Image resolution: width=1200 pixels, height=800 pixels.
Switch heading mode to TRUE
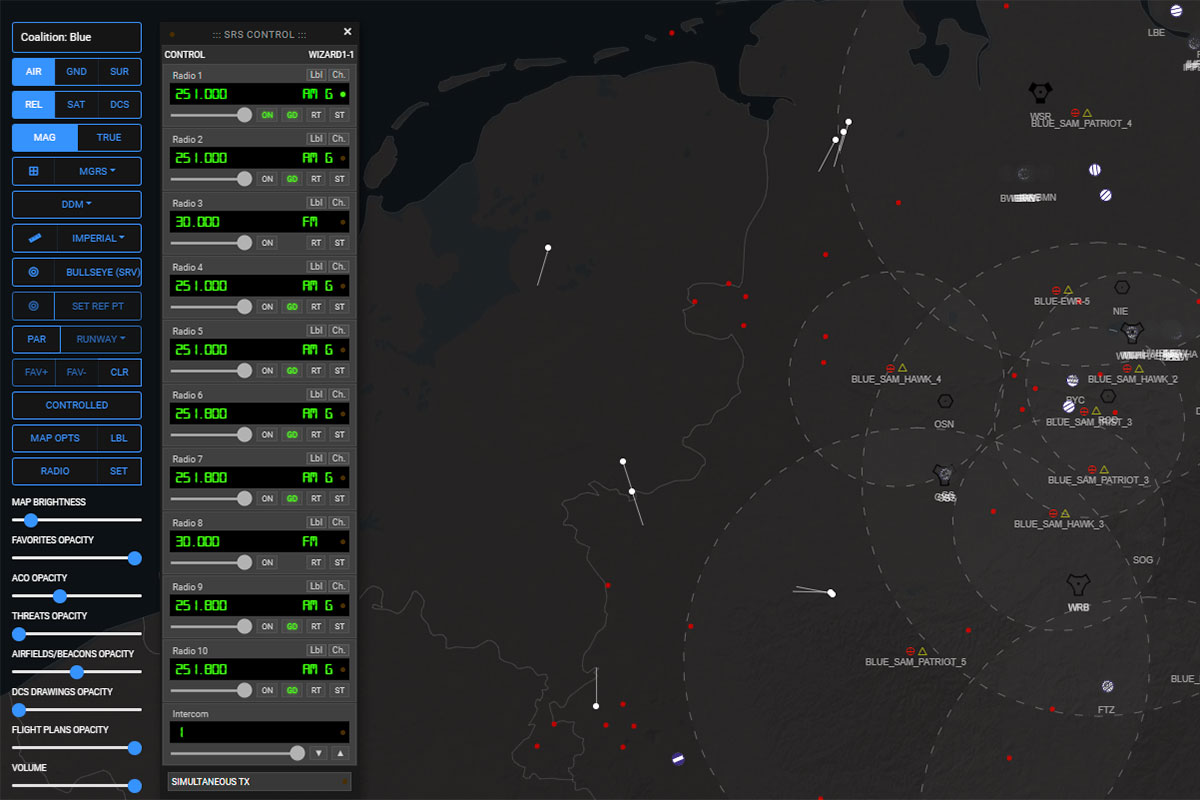click(109, 137)
